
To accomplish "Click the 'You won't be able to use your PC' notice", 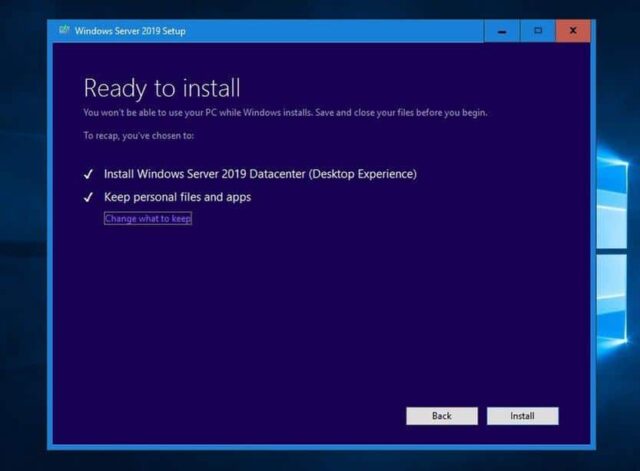I will click(x=285, y=113).
